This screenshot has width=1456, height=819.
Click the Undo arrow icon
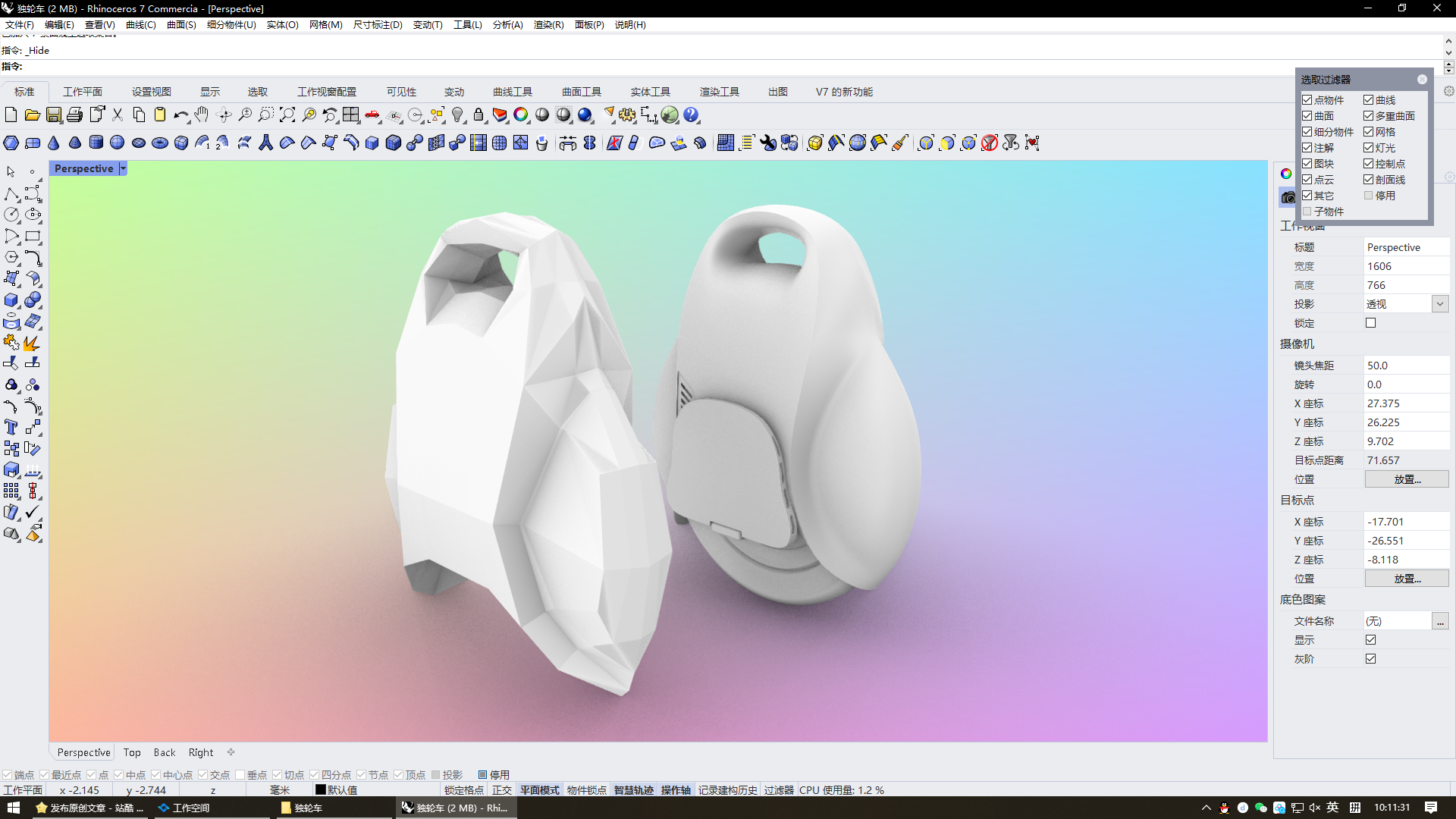pyautogui.click(x=180, y=115)
